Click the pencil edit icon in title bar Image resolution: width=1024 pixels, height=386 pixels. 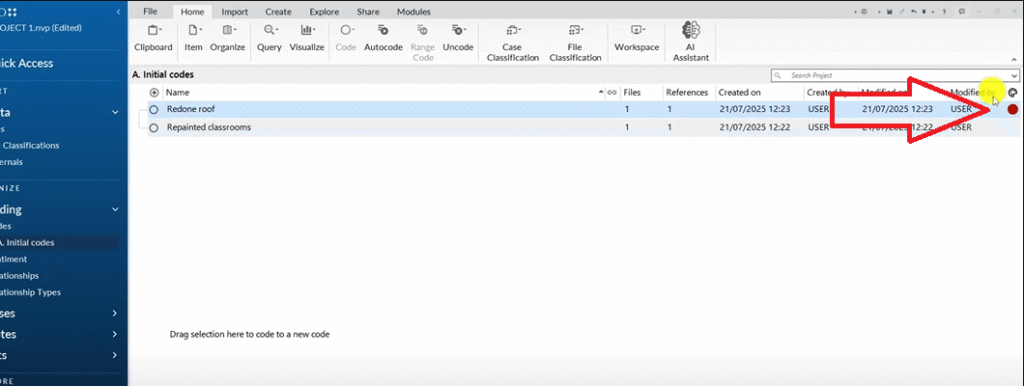click(x=901, y=12)
